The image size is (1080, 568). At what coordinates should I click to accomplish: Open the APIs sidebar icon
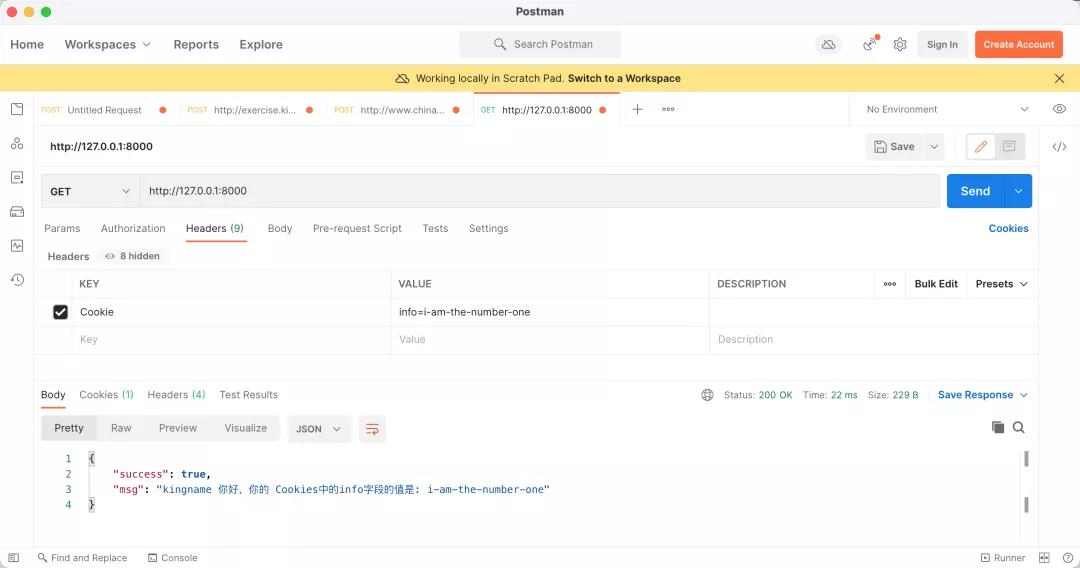point(17,143)
